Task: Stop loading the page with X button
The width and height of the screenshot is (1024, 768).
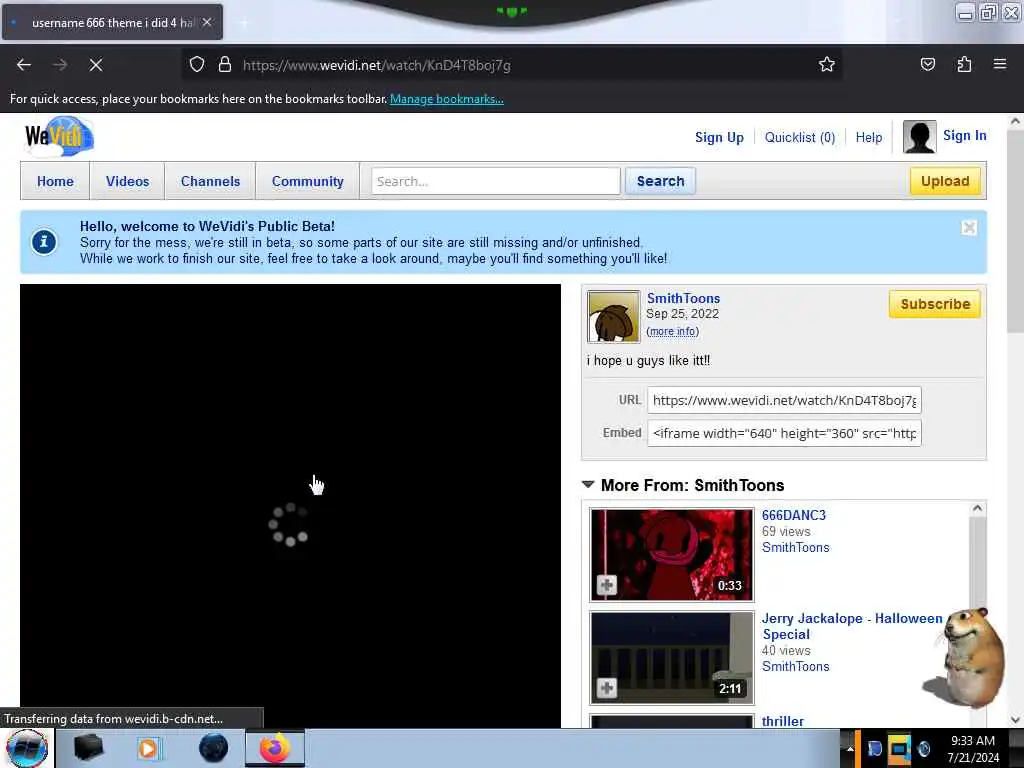Action: click(x=95, y=65)
